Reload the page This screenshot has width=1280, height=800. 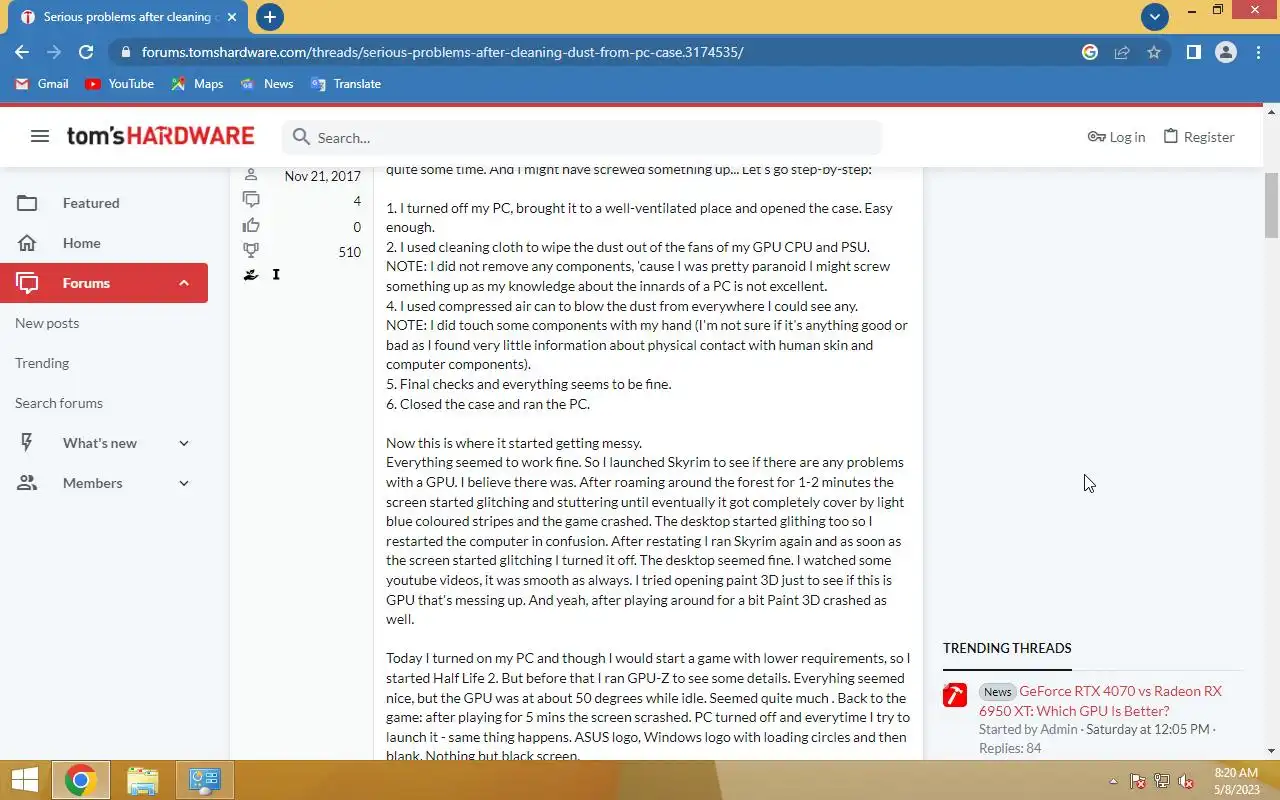[86, 52]
